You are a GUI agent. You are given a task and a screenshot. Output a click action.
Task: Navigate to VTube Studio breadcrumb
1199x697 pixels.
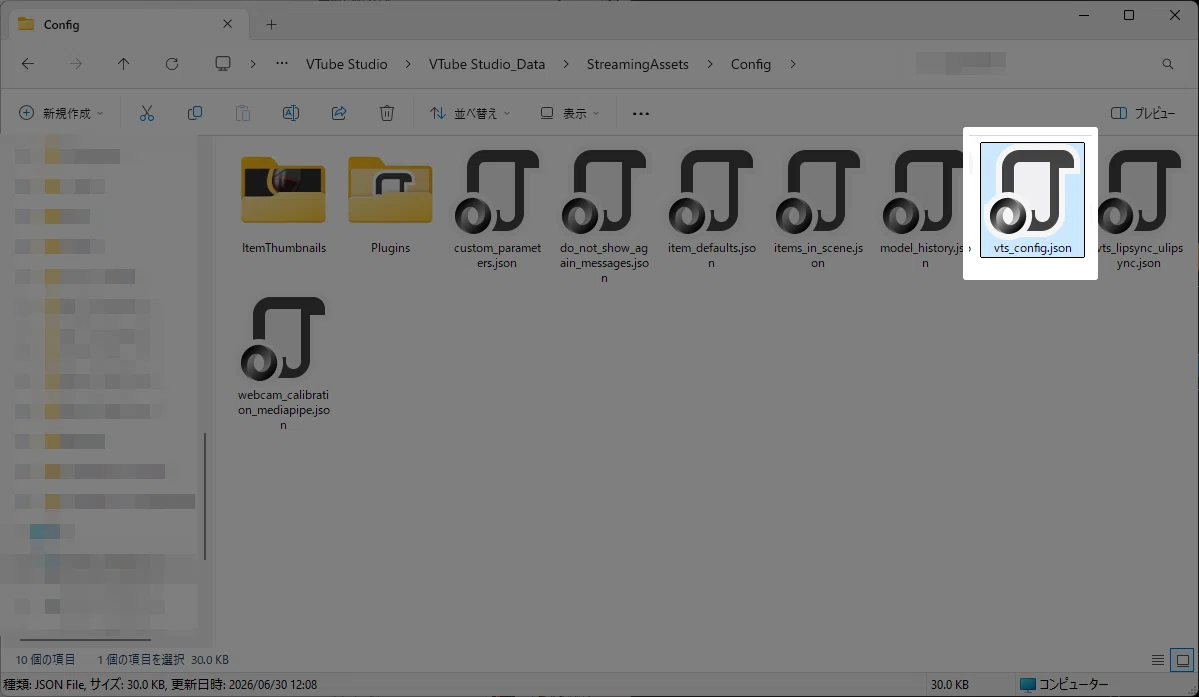[x=346, y=64]
